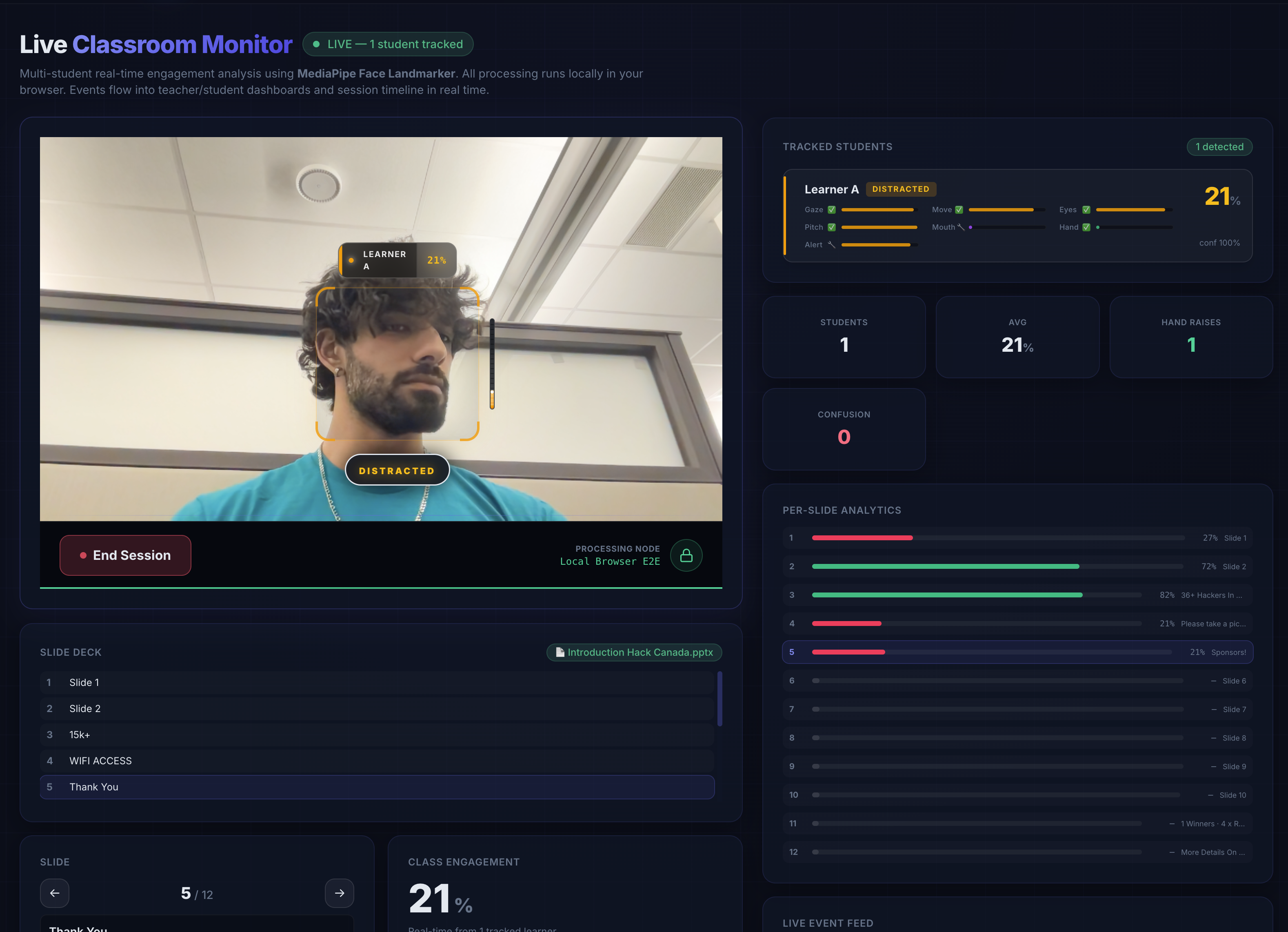The image size is (1288, 932).
Task: Open slide 3 row in per-slide analytics
Action: click(1017, 595)
